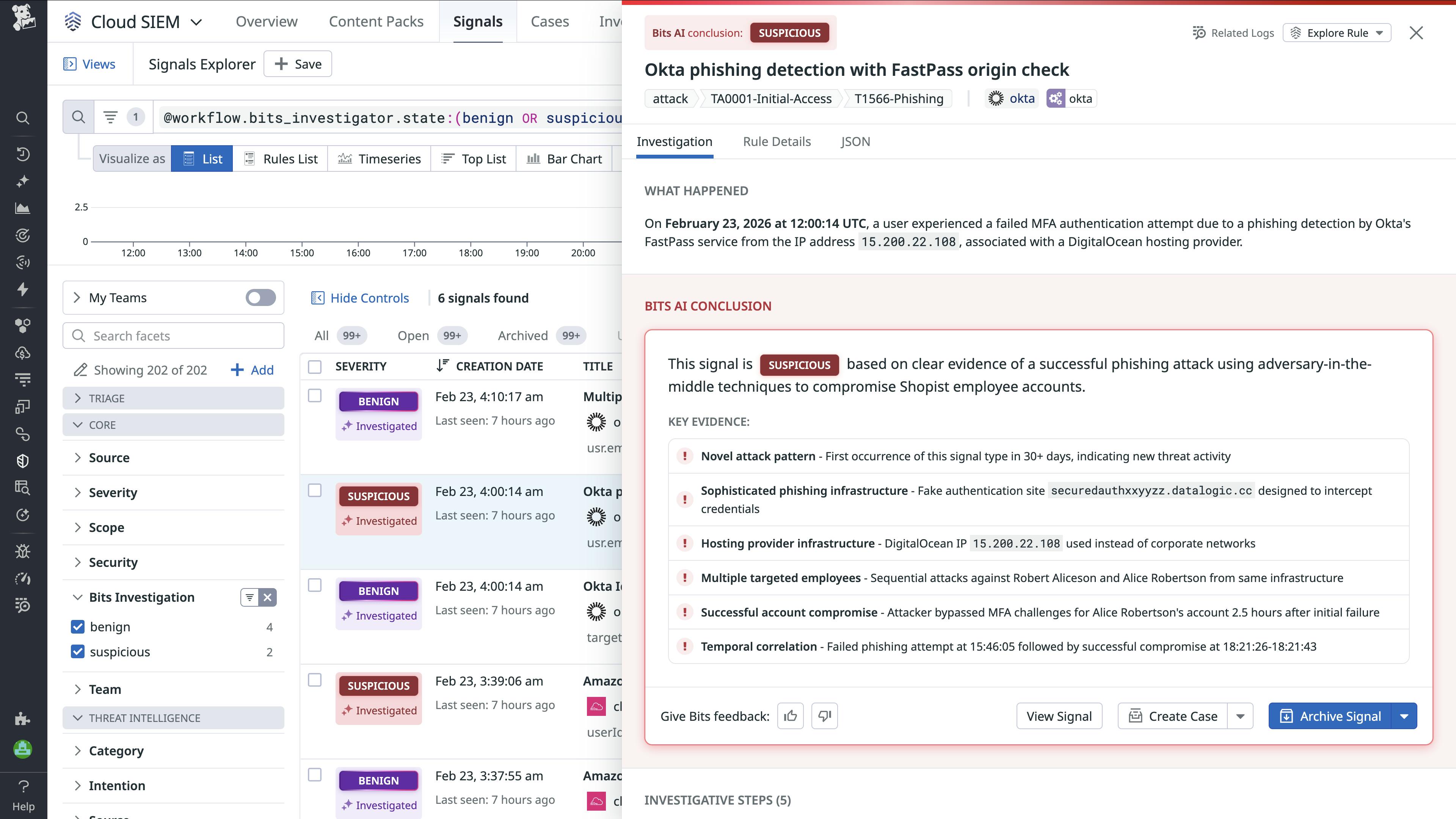Select the Bar Chart visualization option

point(564,158)
